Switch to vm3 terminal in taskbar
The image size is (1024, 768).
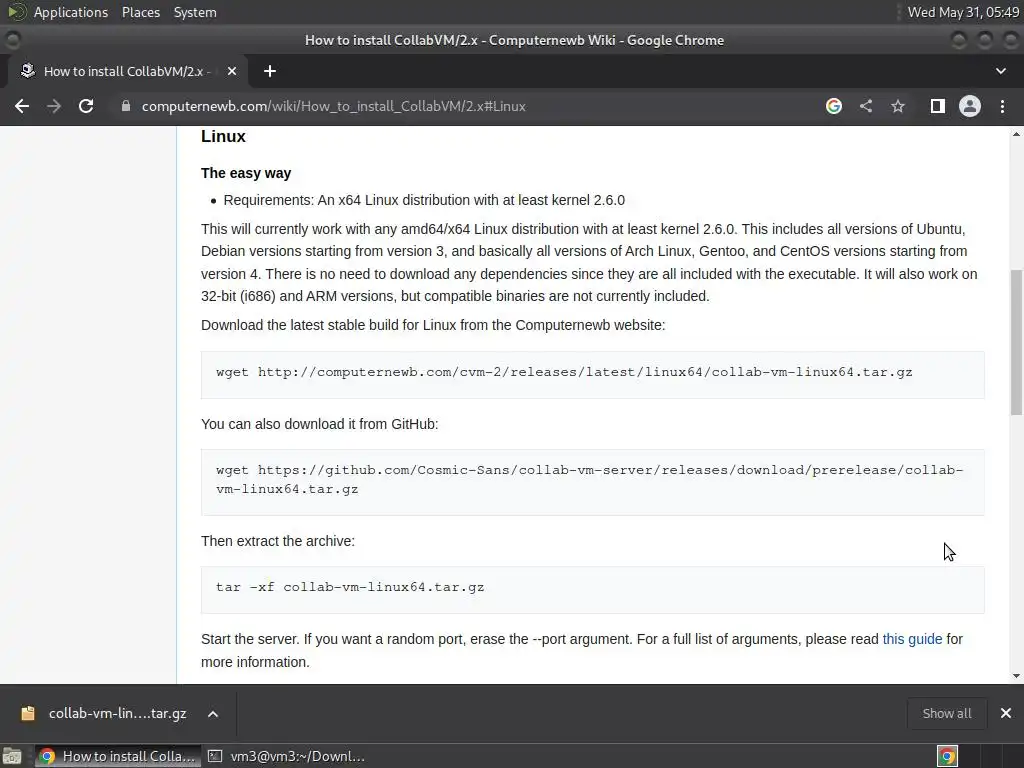(x=286, y=756)
